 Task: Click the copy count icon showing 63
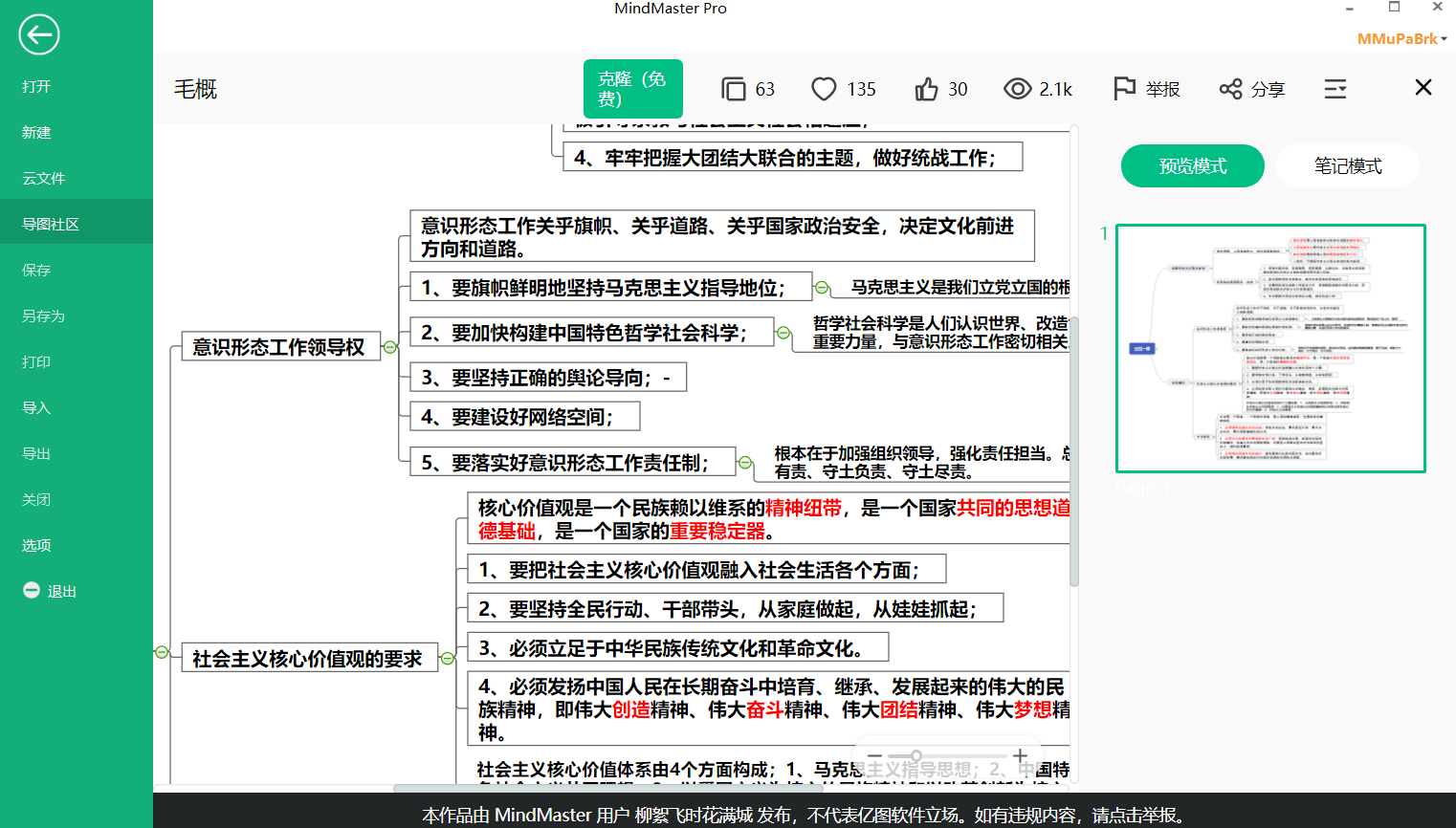733,89
